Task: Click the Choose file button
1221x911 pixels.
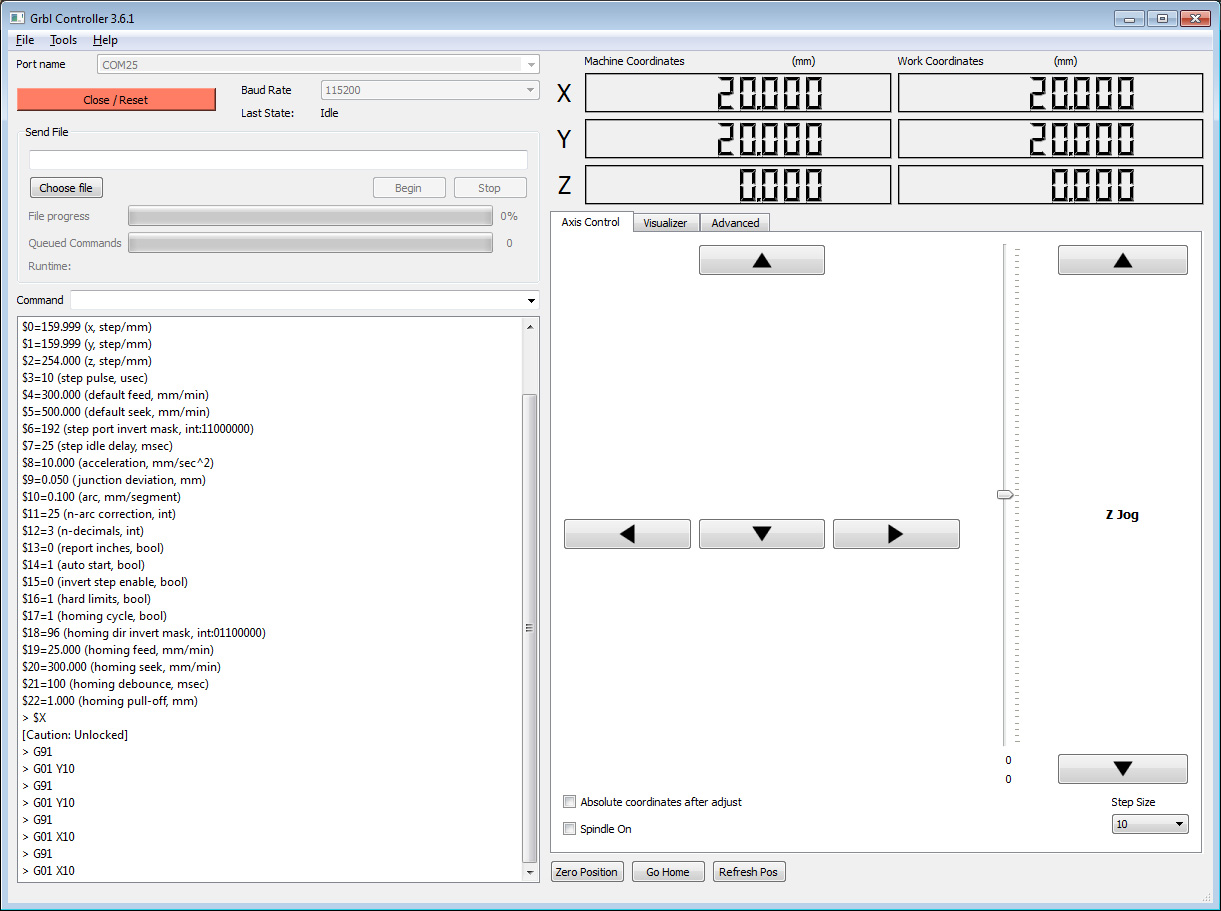Action: [x=66, y=188]
